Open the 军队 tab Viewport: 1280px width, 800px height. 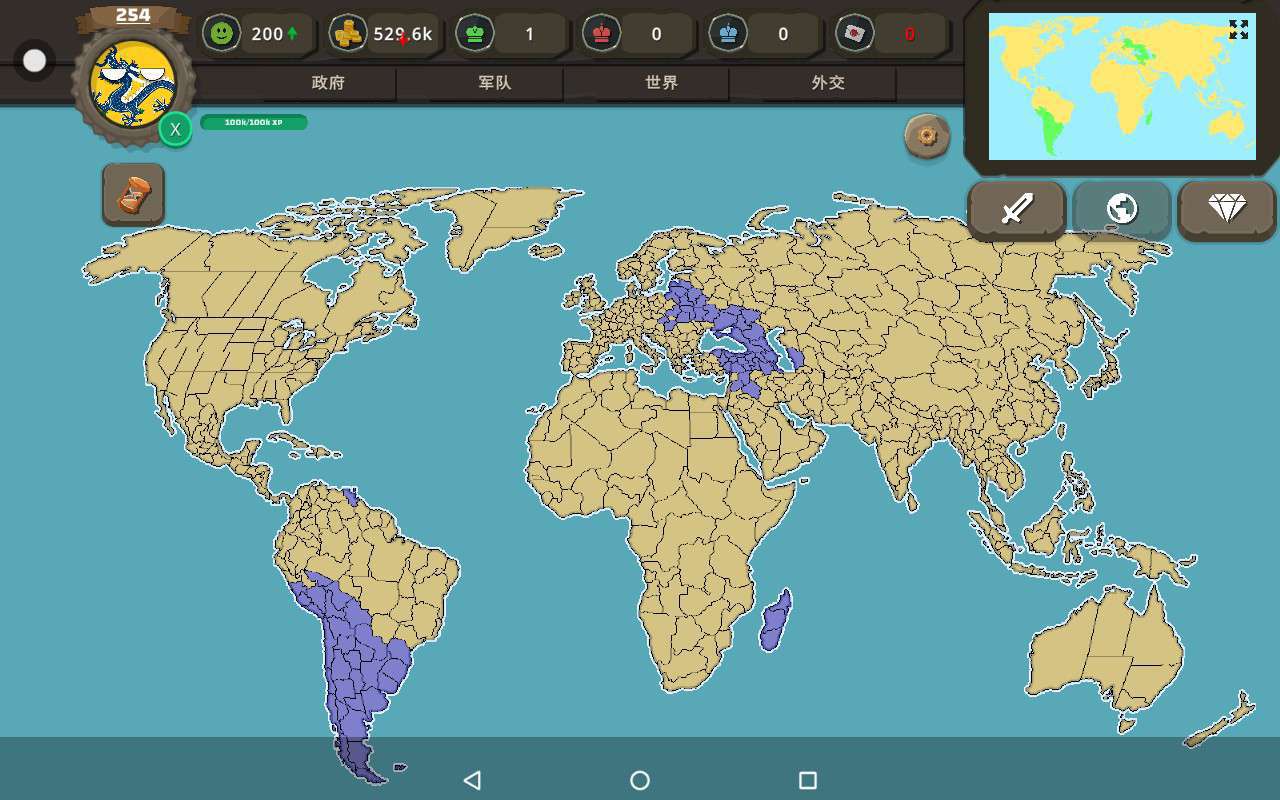[495, 83]
